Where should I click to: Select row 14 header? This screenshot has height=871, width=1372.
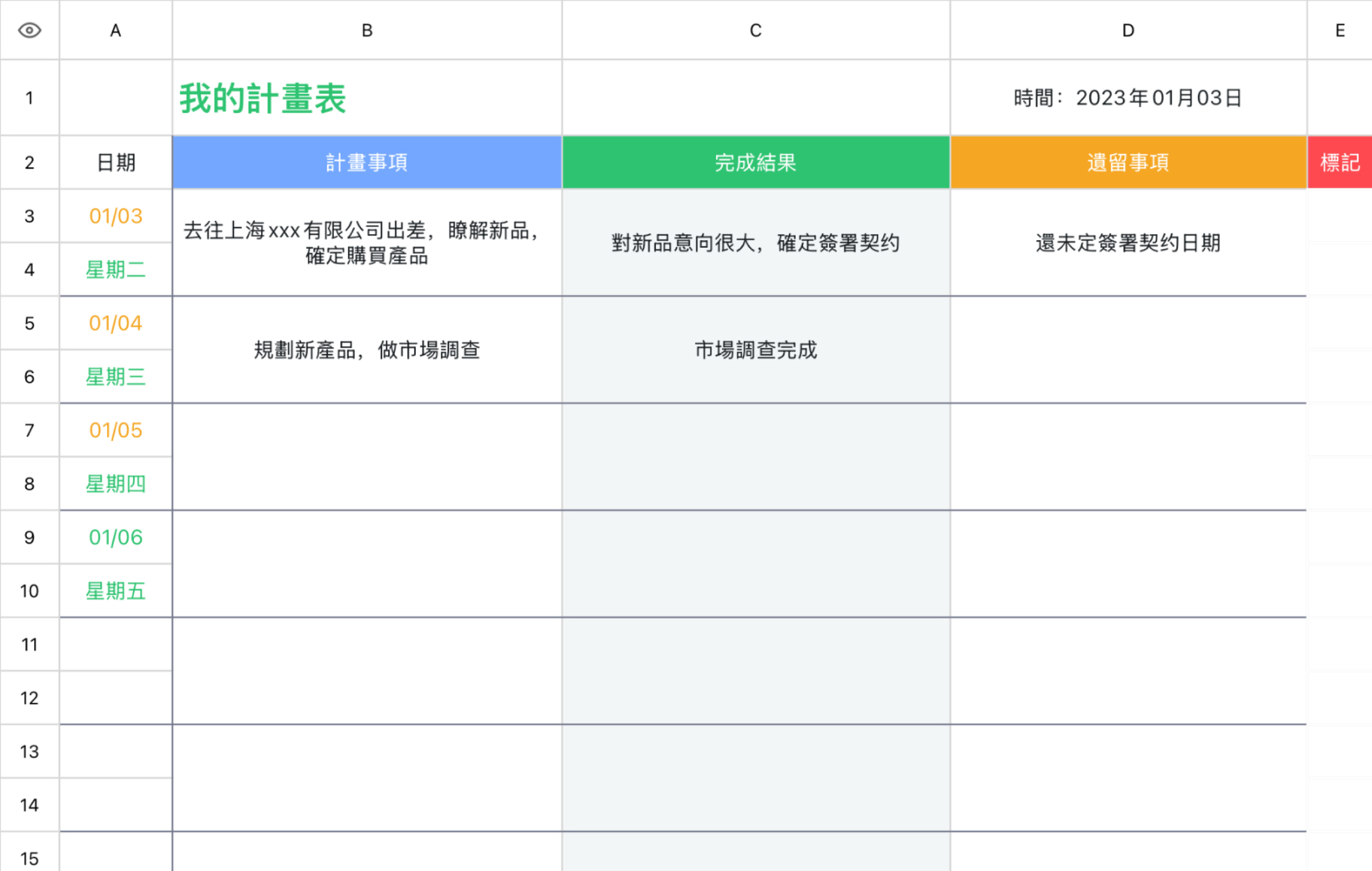pyautogui.click(x=29, y=805)
